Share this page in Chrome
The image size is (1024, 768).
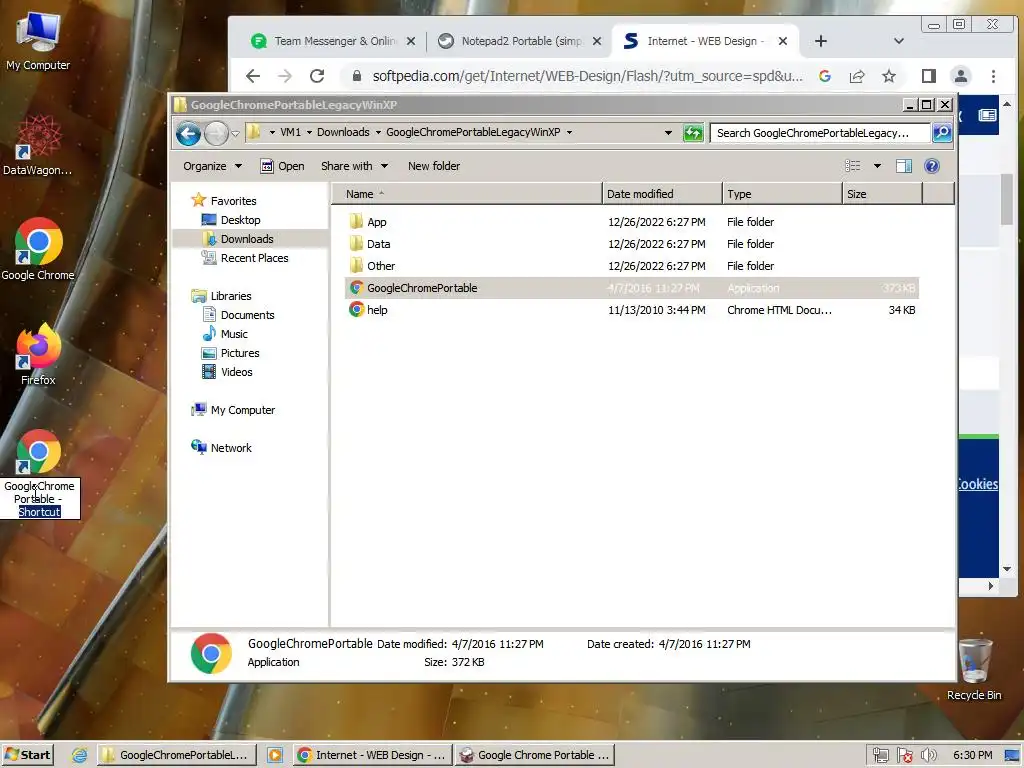(x=857, y=76)
